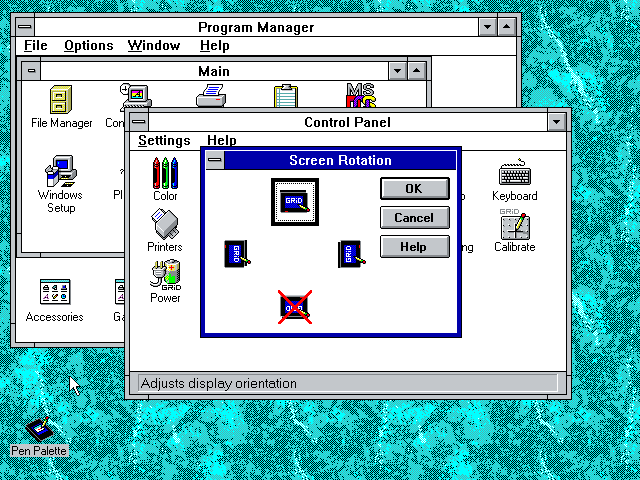640x480 pixels.
Task: Choose the right-side portrait rotation icon
Action: tap(351, 254)
